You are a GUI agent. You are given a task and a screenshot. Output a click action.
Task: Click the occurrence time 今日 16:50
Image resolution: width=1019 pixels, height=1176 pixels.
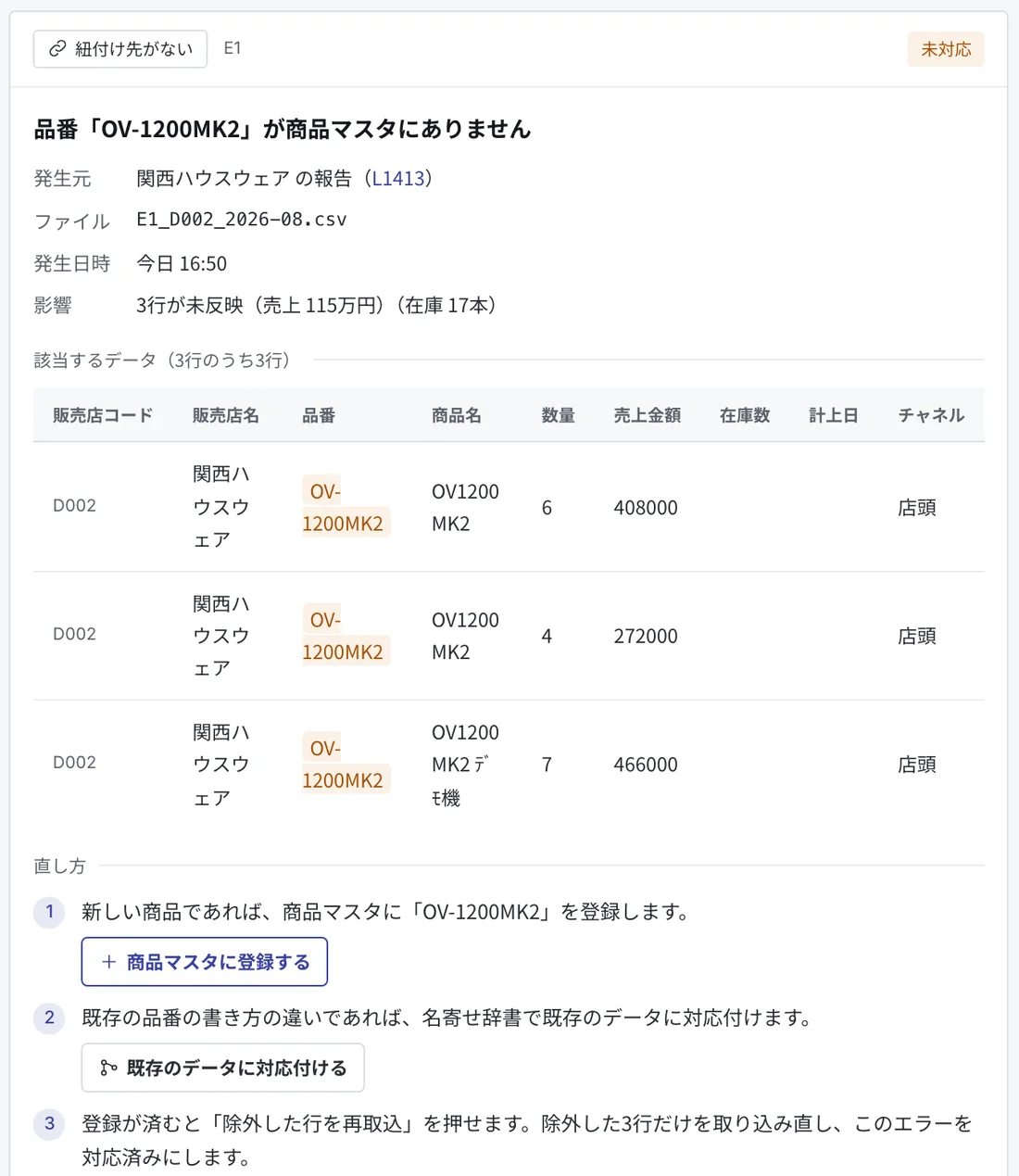(182, 264)
